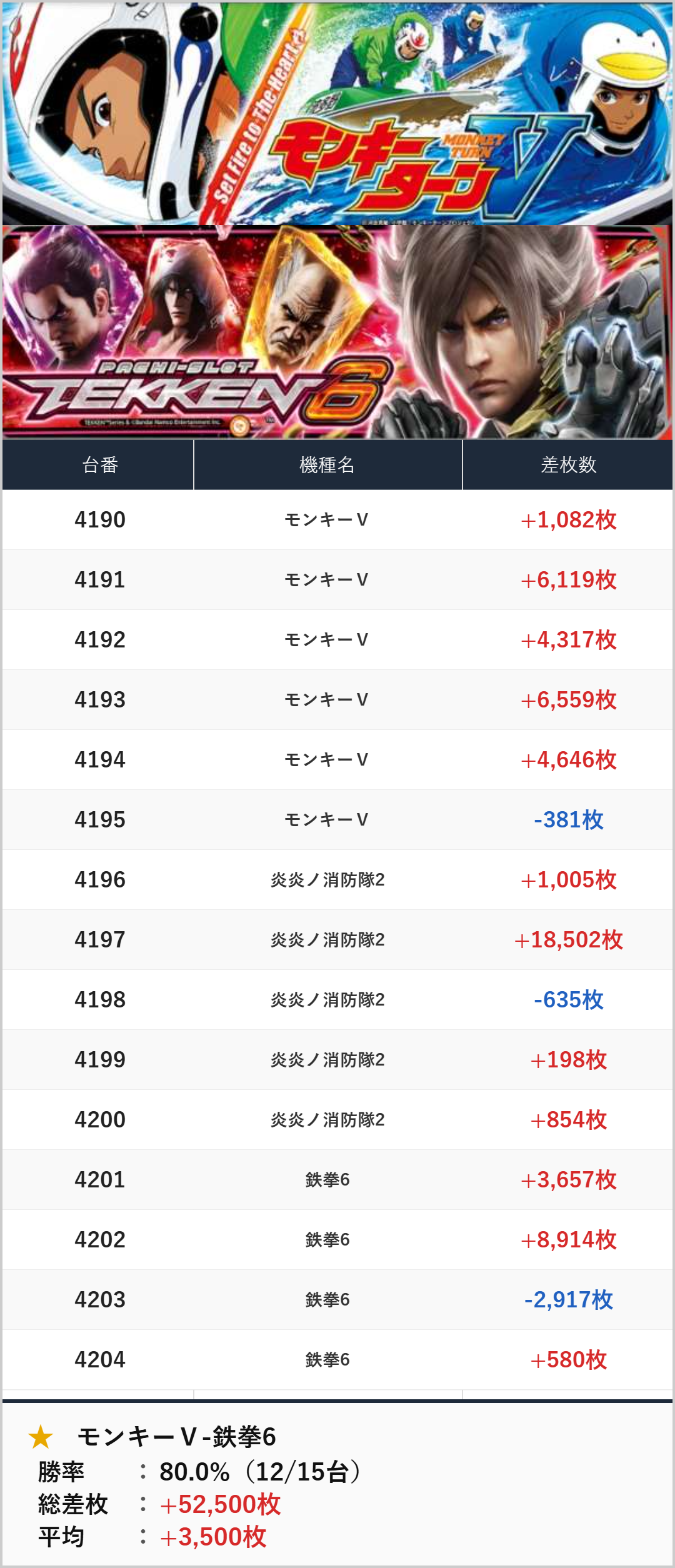
Task: Select machine number 4190
Action: (x=100, y=520)
